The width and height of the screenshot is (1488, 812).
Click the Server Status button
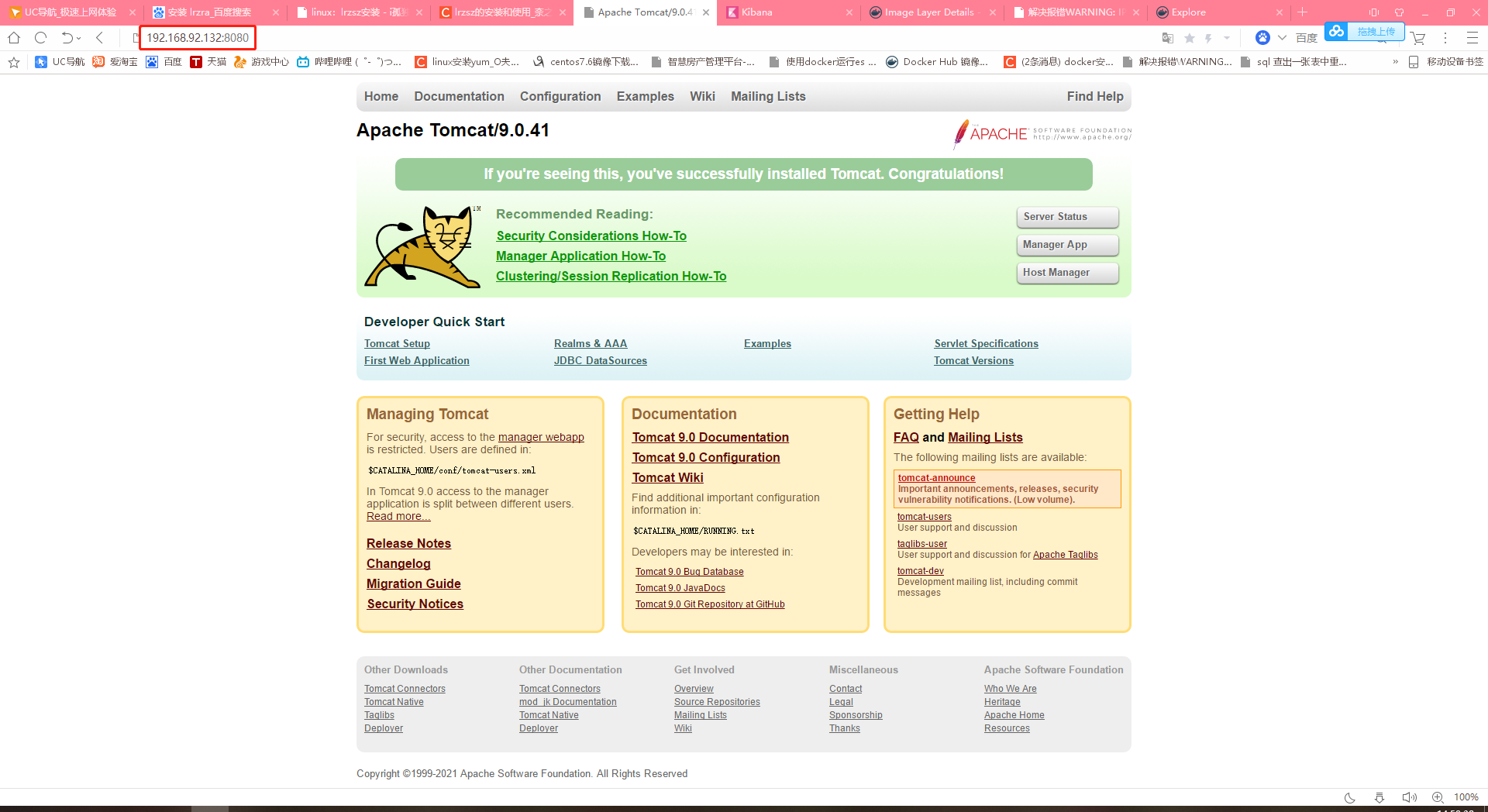pyautogui.click(x=1068, y=217)
